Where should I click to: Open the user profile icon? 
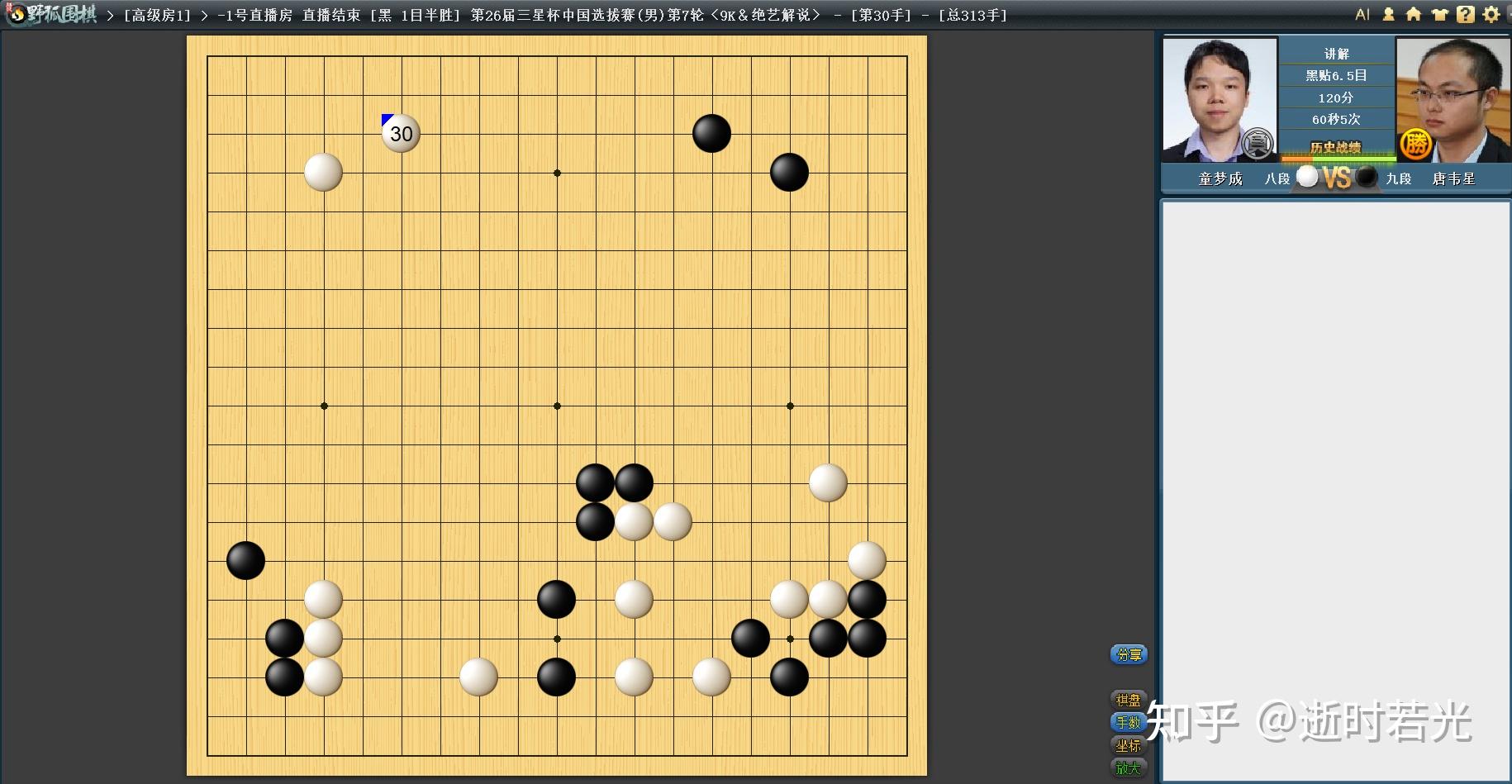(x=1389, y=14)
